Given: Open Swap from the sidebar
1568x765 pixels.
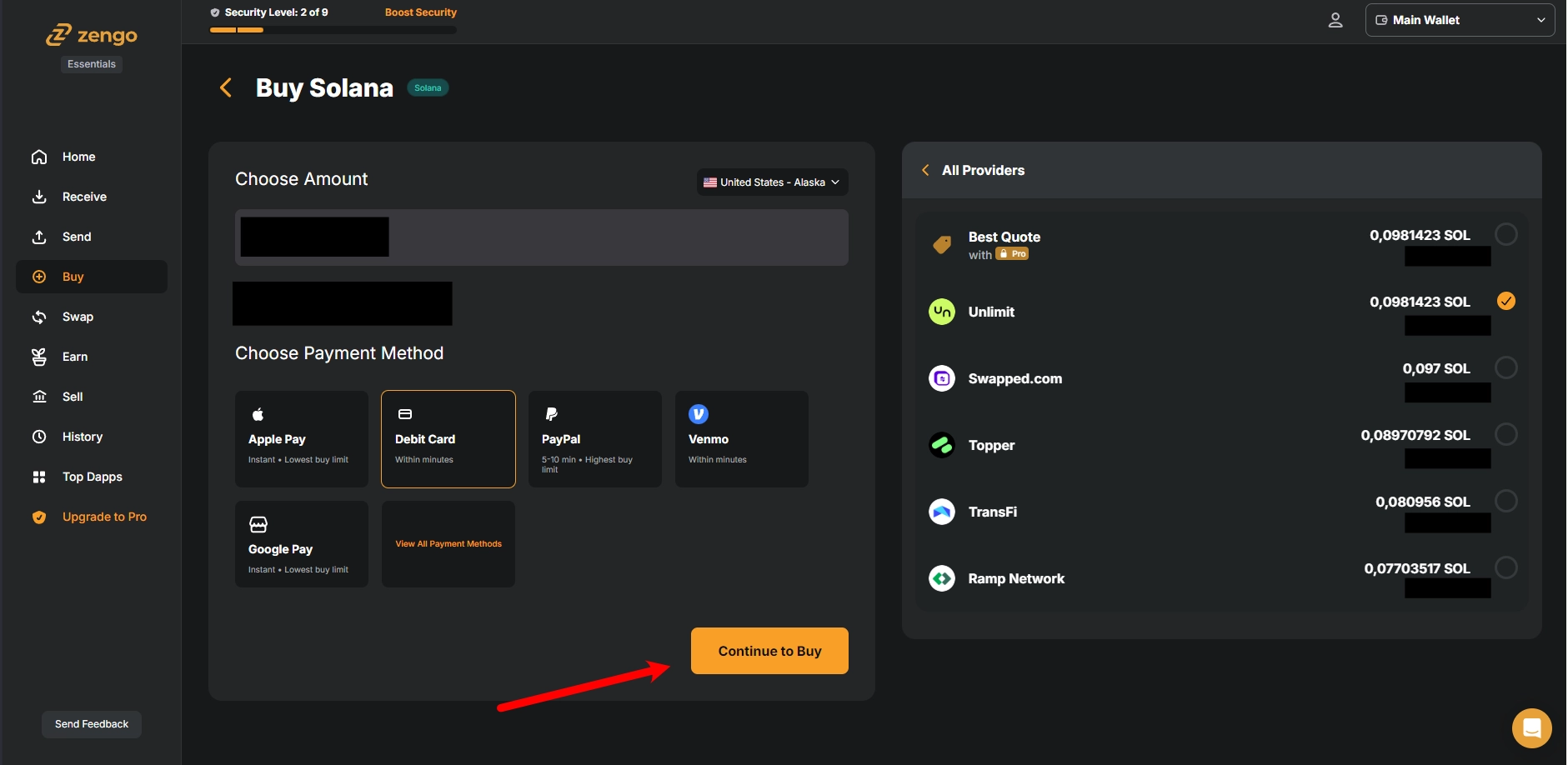Looking at the screenshot, I should 78,317.
